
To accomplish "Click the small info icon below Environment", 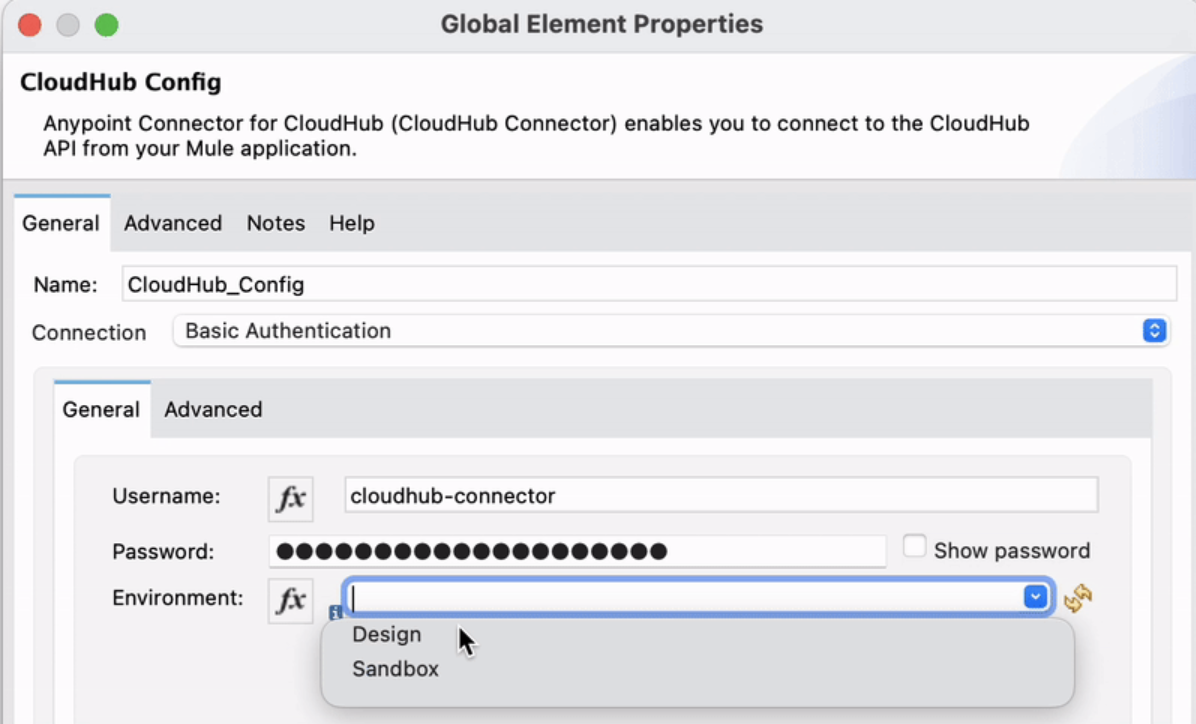I will [335, 612].
